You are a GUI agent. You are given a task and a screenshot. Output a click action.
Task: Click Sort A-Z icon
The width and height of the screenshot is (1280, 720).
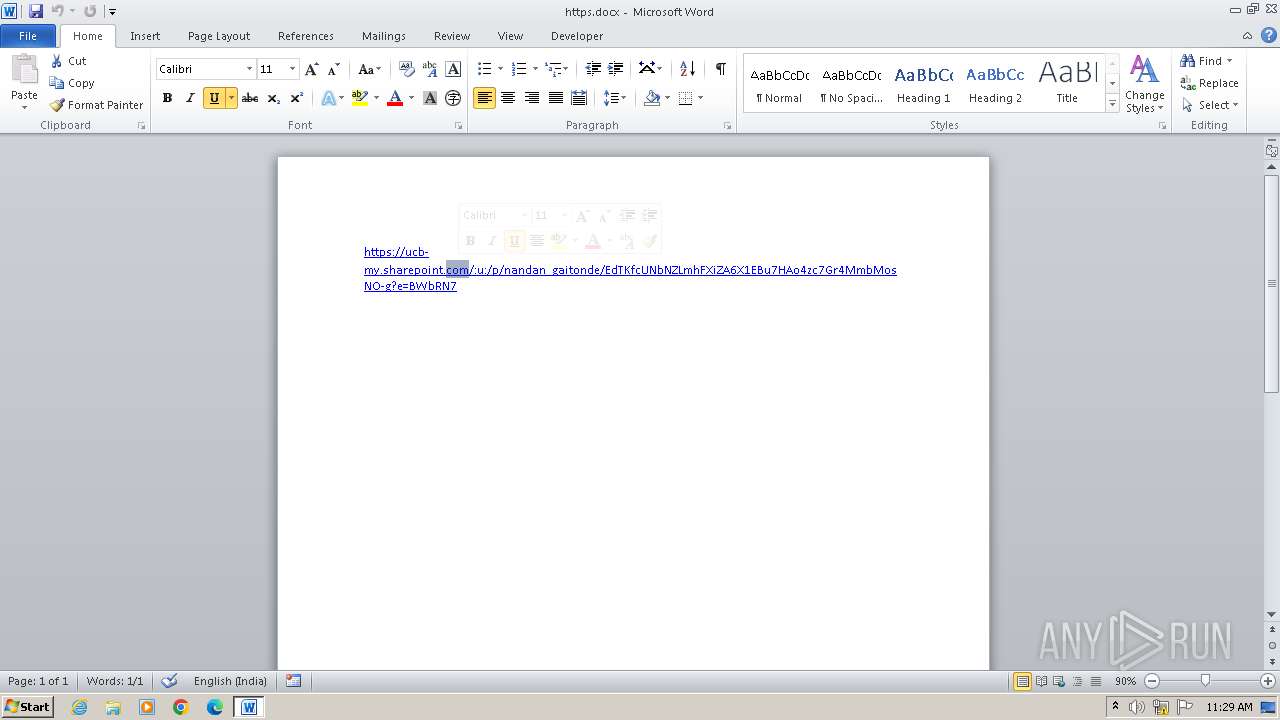click(x=687, y=69)
